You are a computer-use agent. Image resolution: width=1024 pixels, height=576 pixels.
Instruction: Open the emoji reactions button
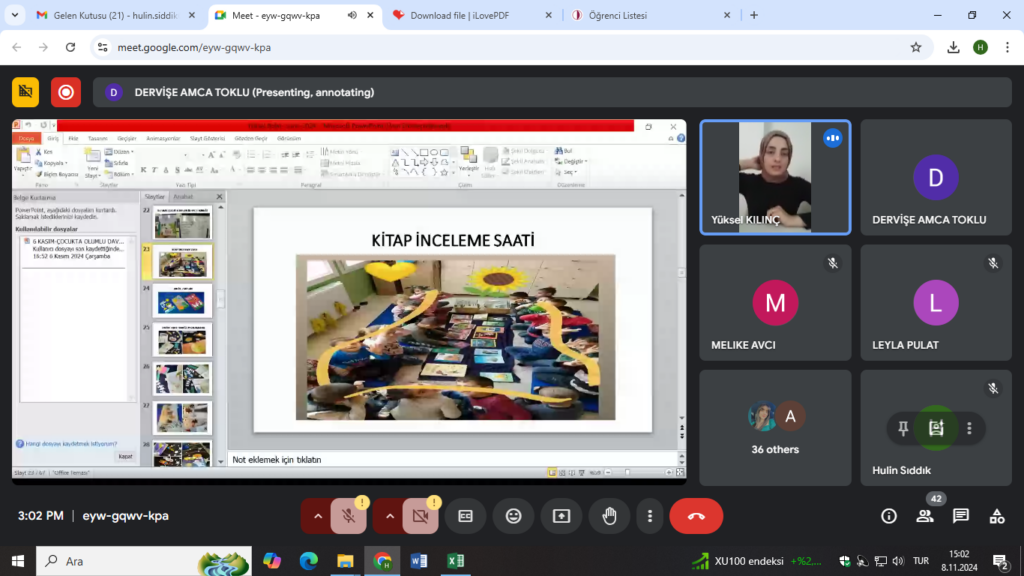click(513, 516)
